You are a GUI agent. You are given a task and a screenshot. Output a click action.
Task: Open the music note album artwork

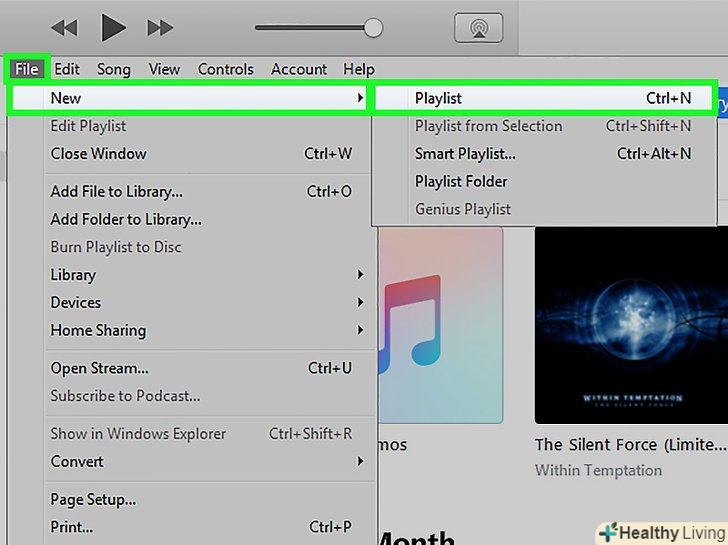point(440,325)
